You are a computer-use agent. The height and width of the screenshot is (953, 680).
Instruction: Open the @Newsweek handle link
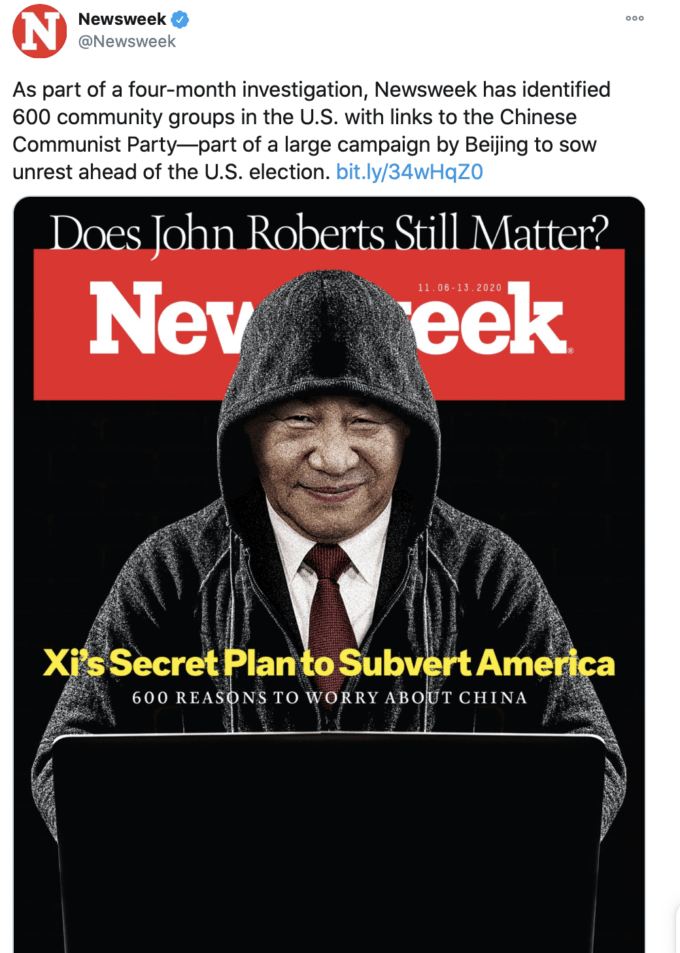pos(127,42)
